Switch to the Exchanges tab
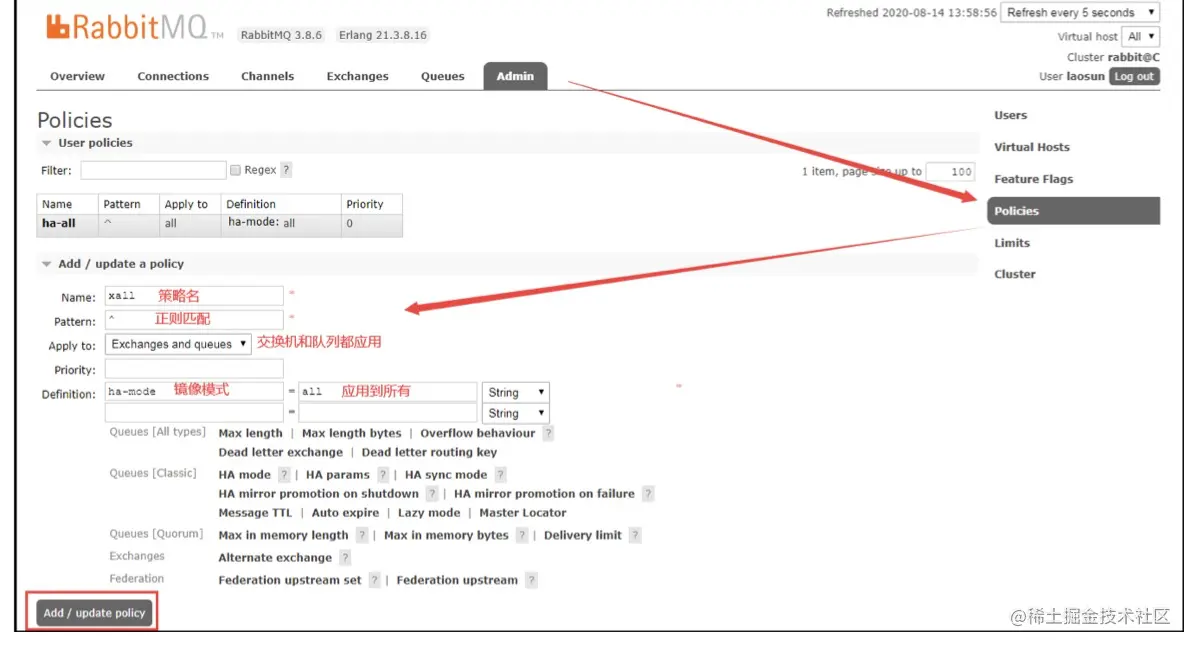This screenshot has width=1190, height=646. (x=357, y=76)
